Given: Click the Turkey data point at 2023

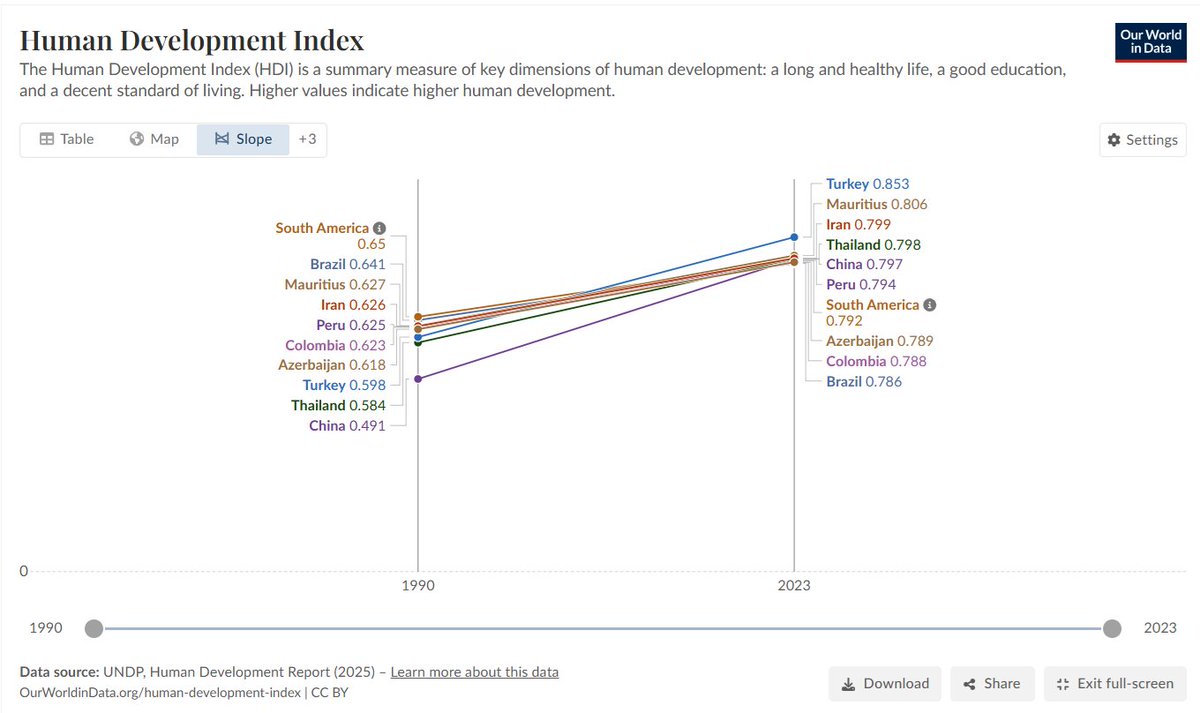Looking at the screenshot, I should point(794,237).
